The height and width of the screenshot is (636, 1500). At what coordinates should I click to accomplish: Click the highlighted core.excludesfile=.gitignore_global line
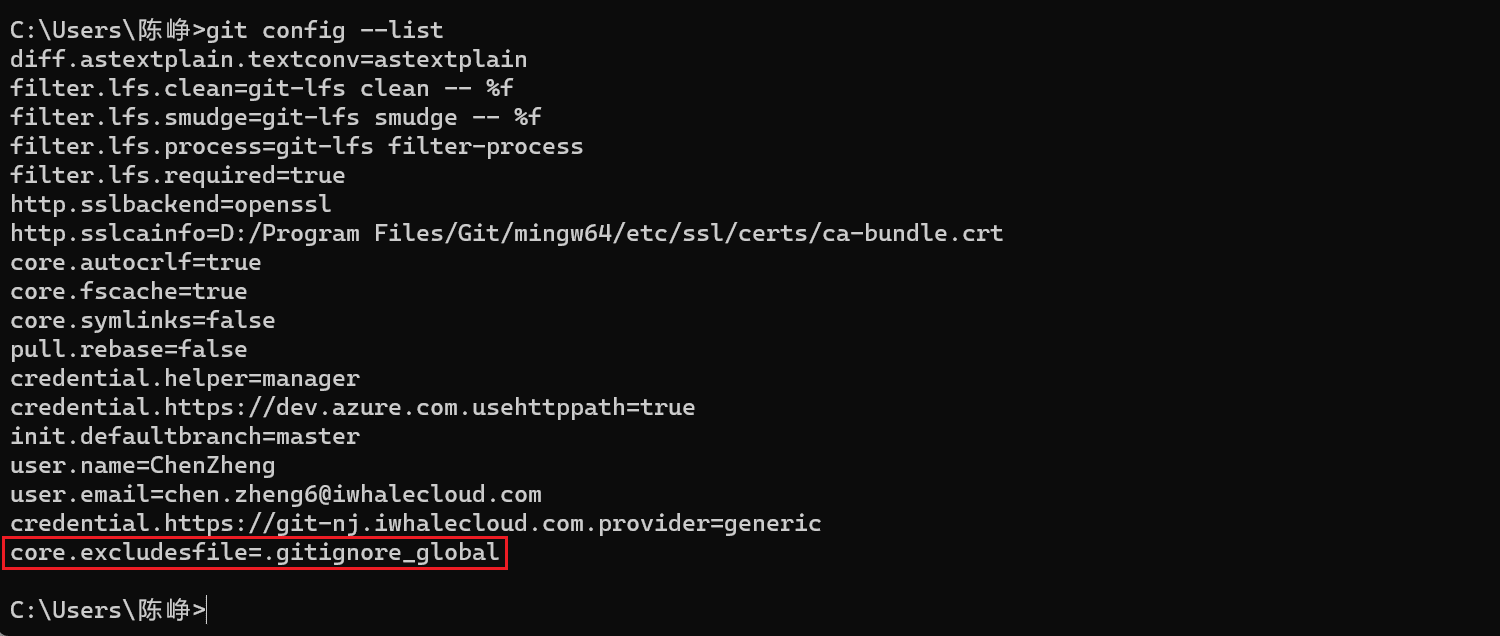click(x=255, y=553)
